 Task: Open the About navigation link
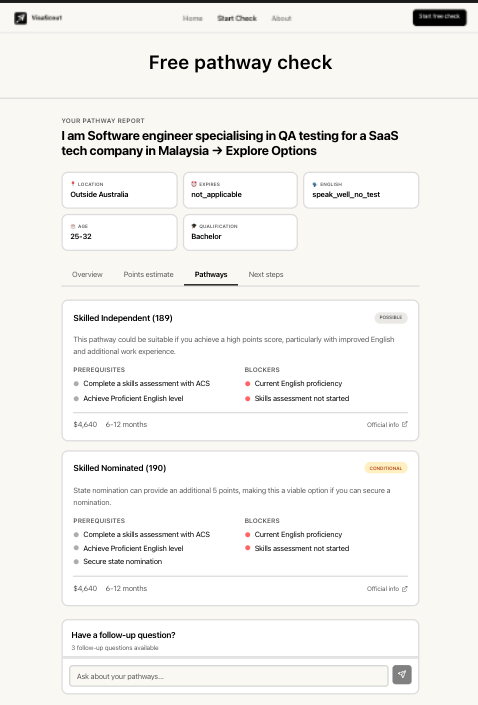click(x=281, y=18)
